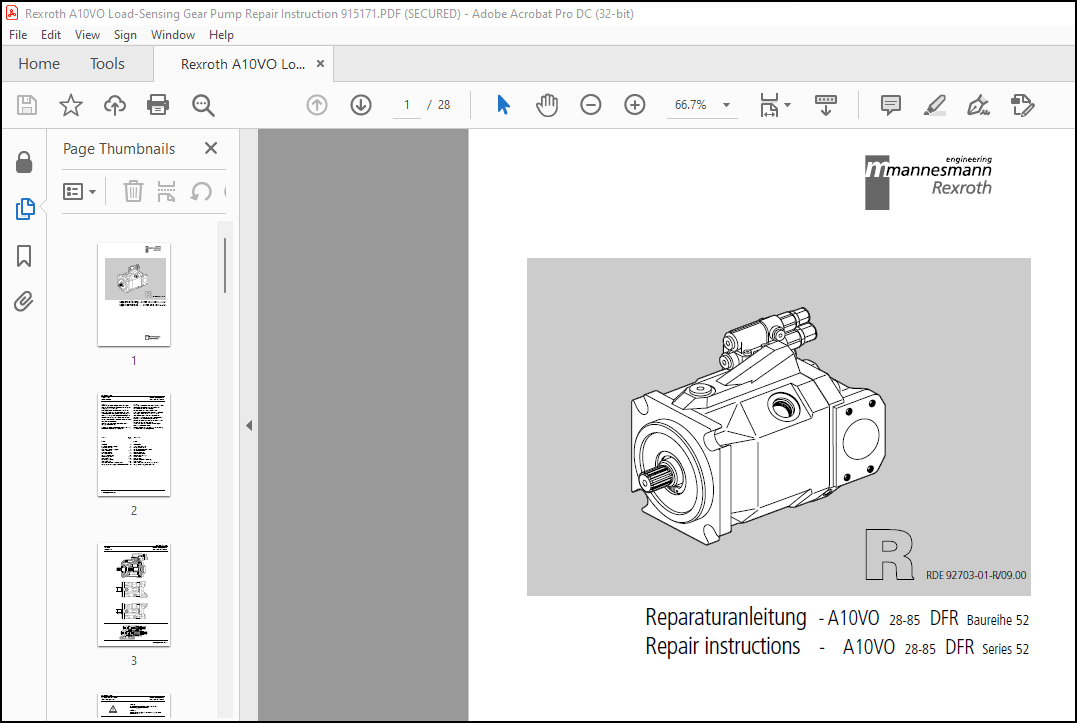Image resolution: width=1077 pixels, height=723 pixels.
Task: Select the Highlight text tool
Action: 935,105
